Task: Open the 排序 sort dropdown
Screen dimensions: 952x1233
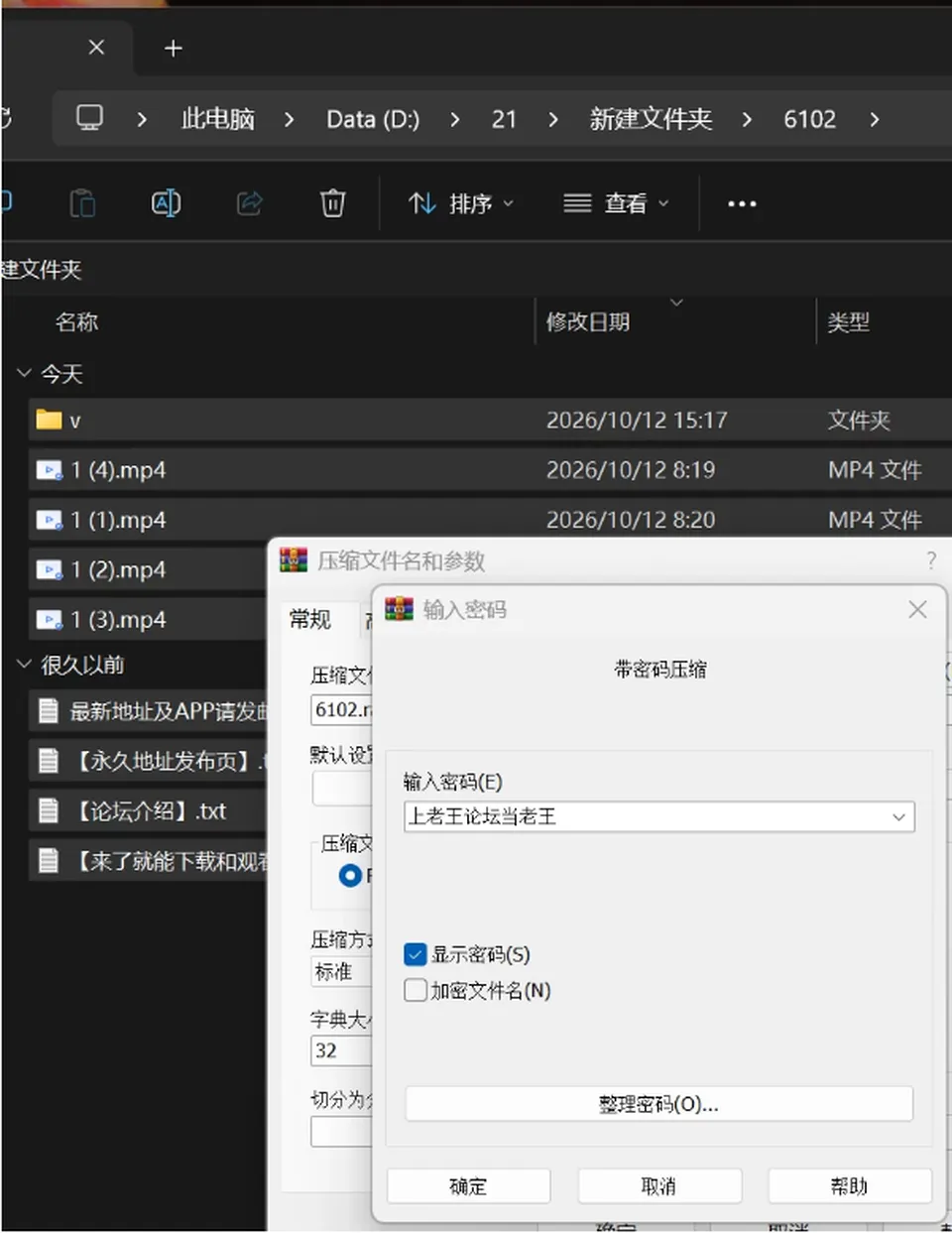Action: pyautogui.click(x=462, y=203)
